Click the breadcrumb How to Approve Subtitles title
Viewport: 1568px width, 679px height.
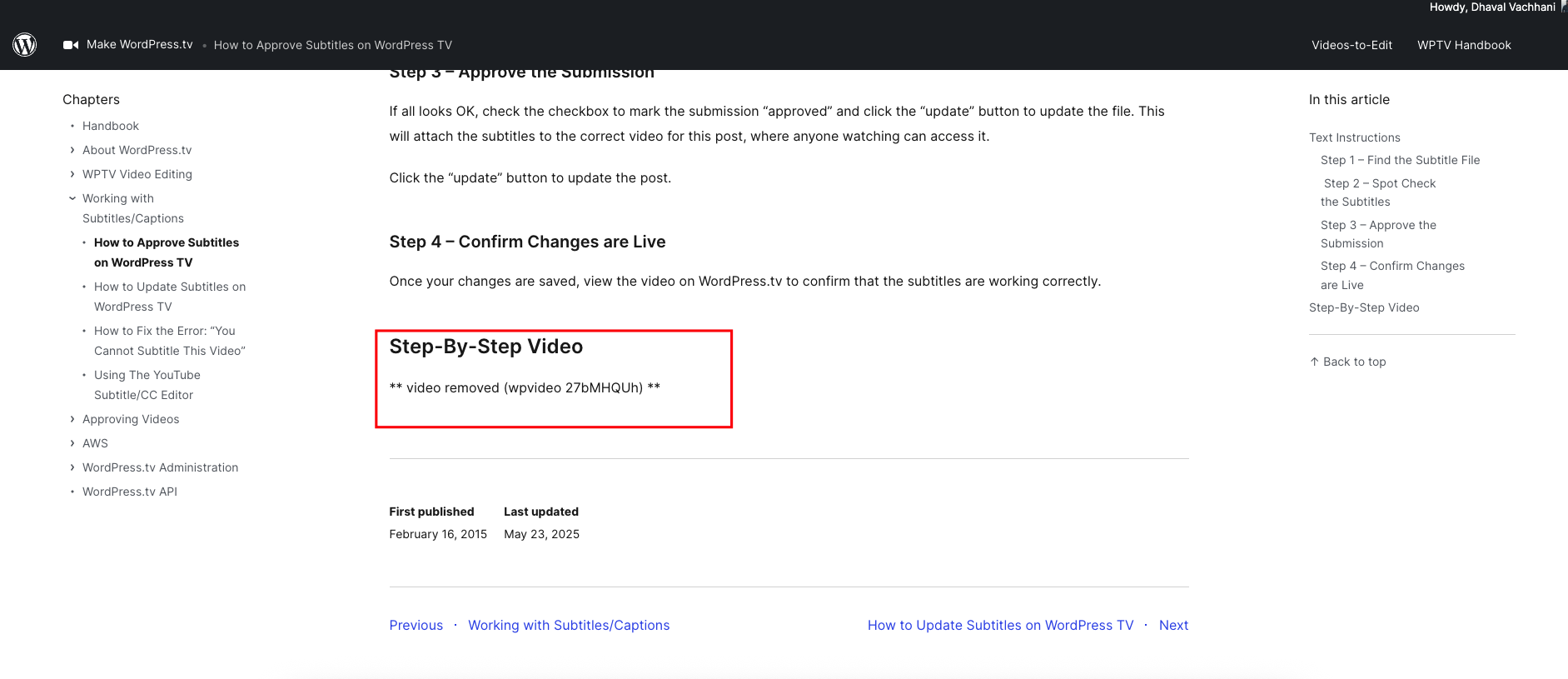[x=332, y=45]
